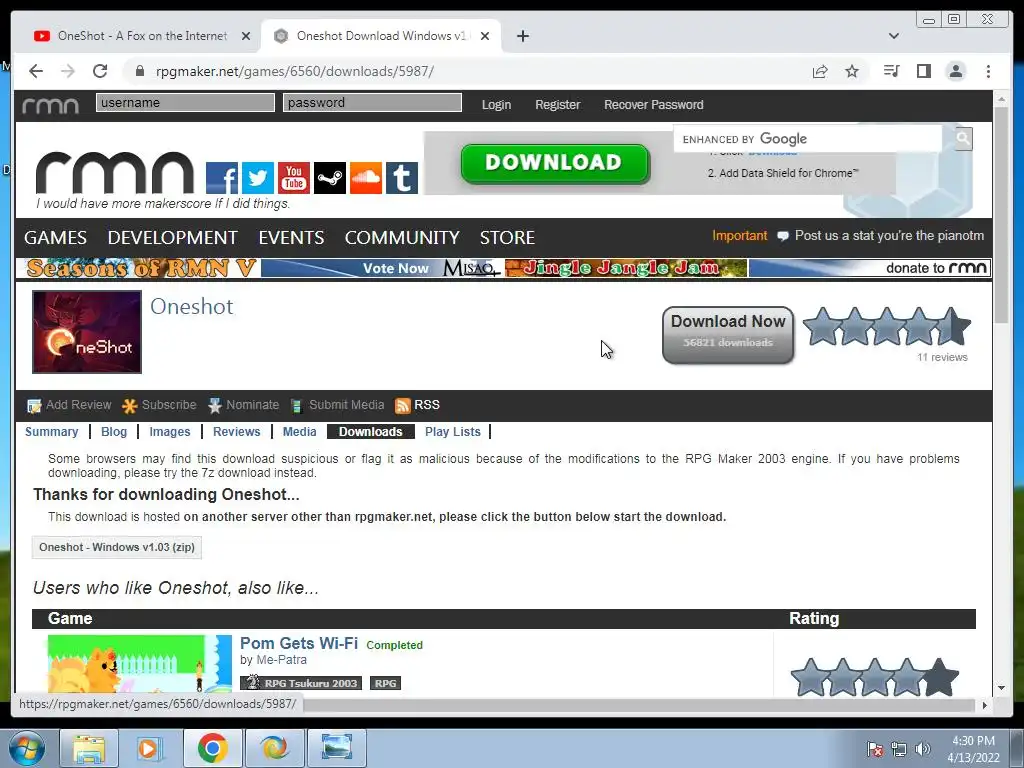Click the Submit Media icon
The image size is (1024, 768).
[296, 406]
